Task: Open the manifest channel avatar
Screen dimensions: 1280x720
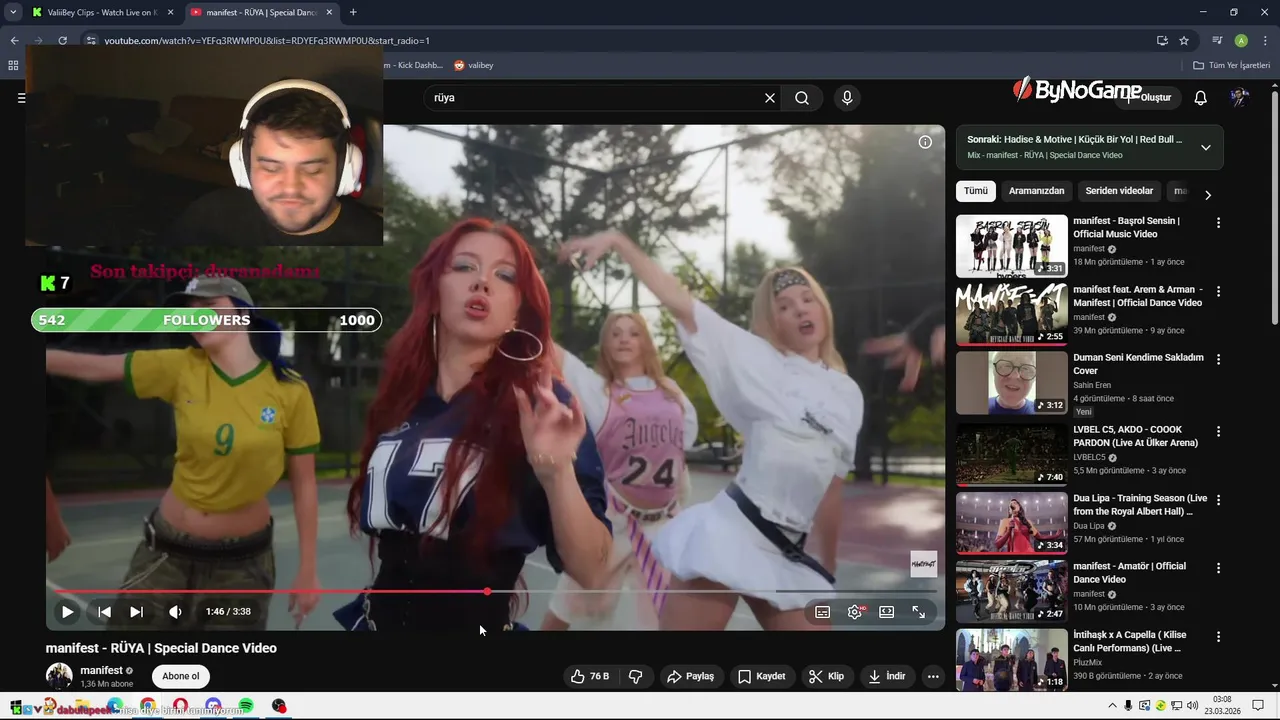Action: pos(59,676)
